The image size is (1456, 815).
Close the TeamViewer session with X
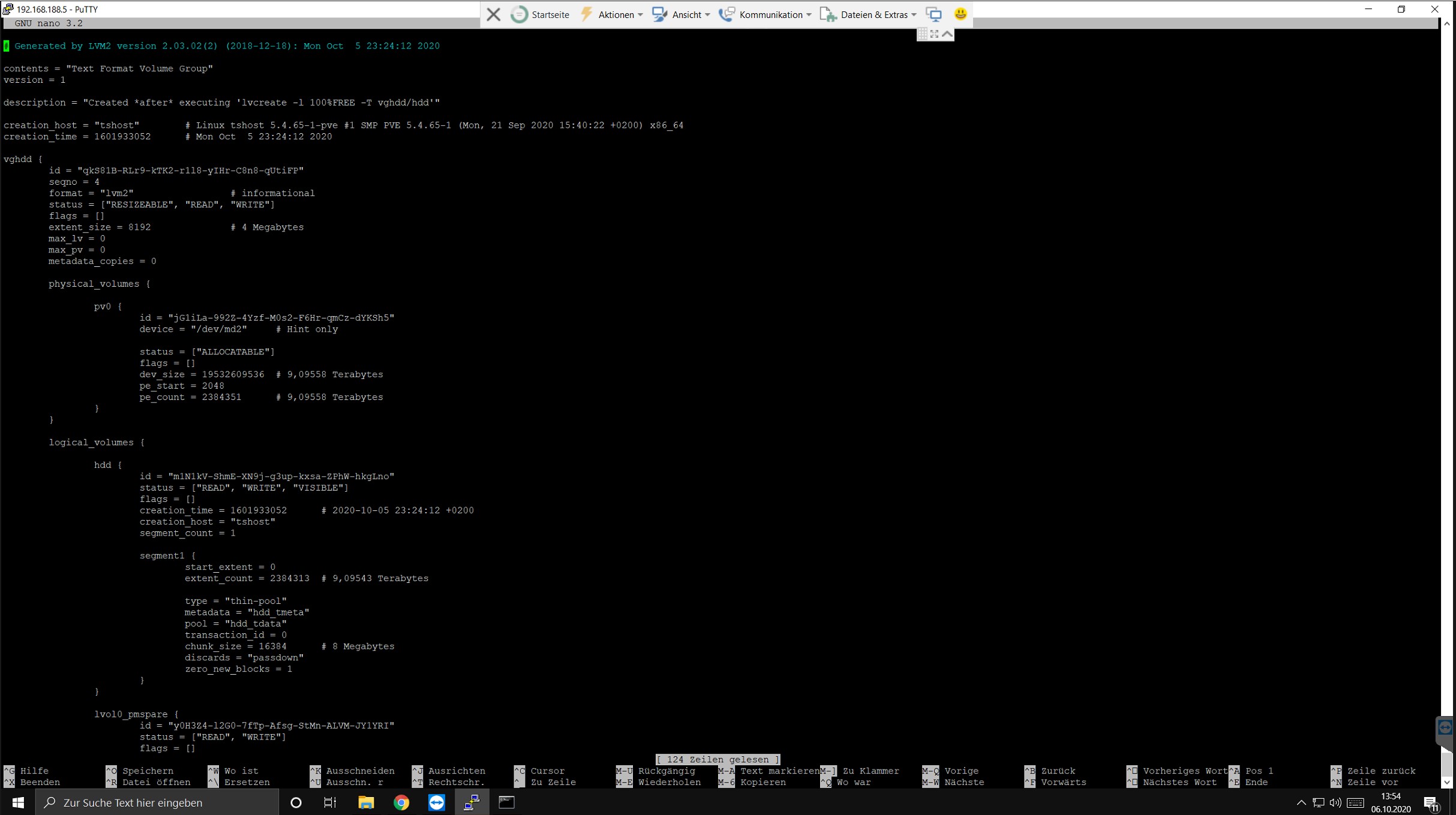(493, 14)
